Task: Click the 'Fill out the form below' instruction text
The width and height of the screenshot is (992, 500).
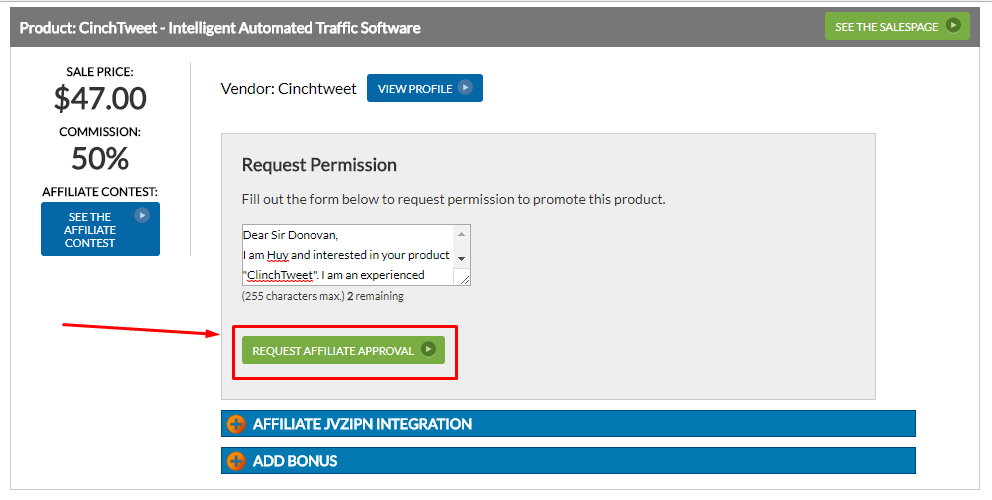Action: pos(454,199)
